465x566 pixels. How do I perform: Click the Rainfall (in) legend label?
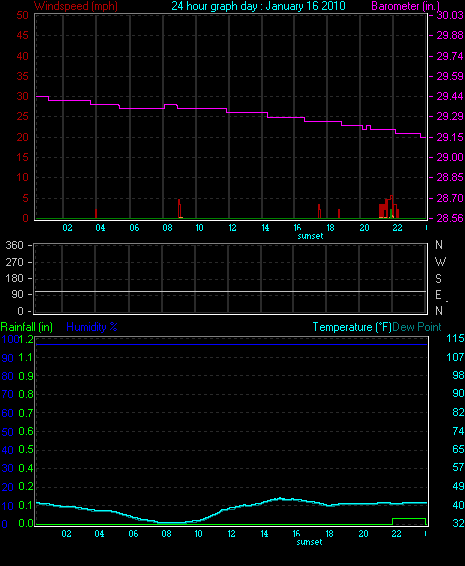[x=27, y=327]
